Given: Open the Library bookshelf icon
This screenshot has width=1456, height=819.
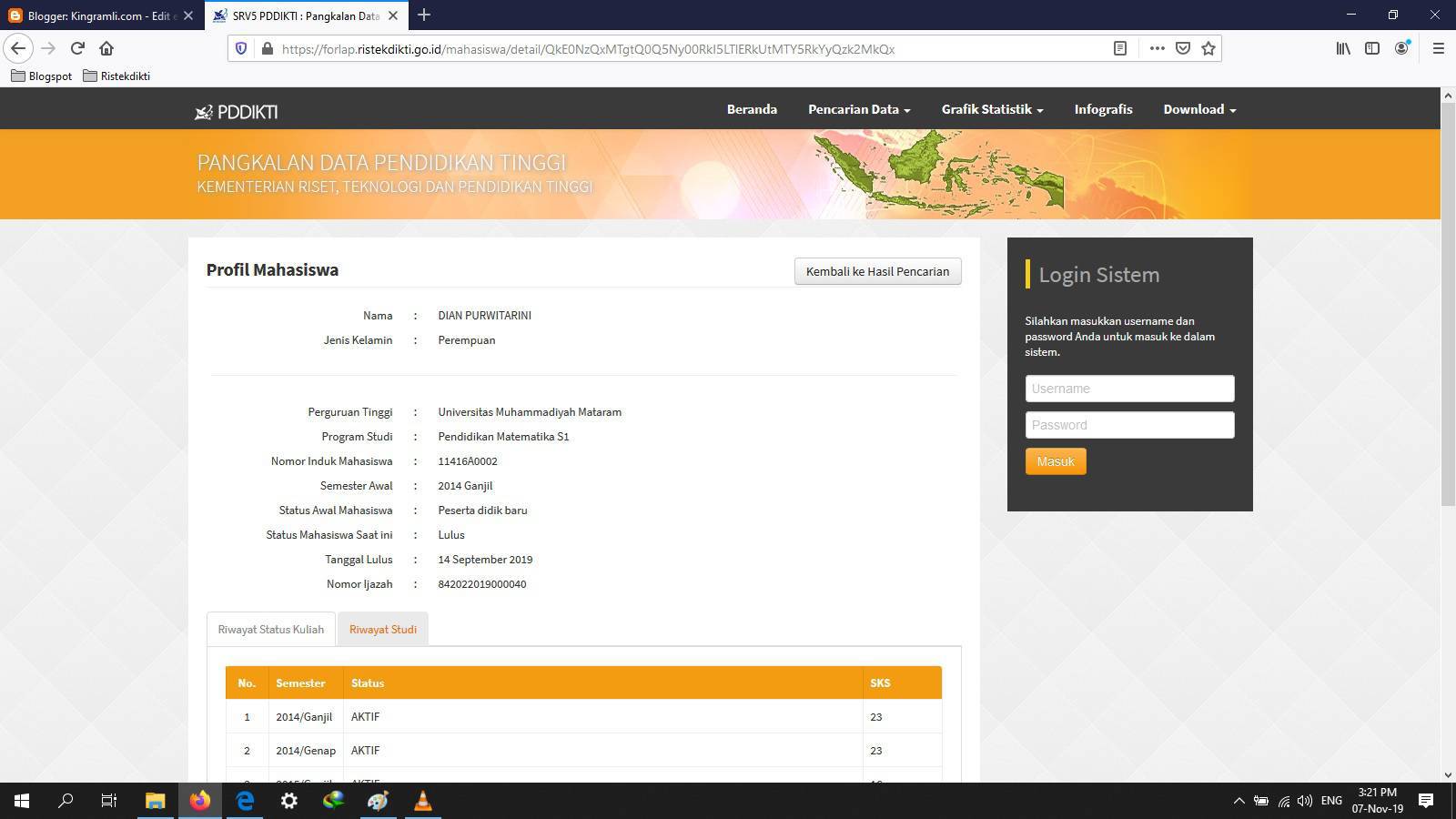Looking at the screenshot, I should click(1343, 48).
